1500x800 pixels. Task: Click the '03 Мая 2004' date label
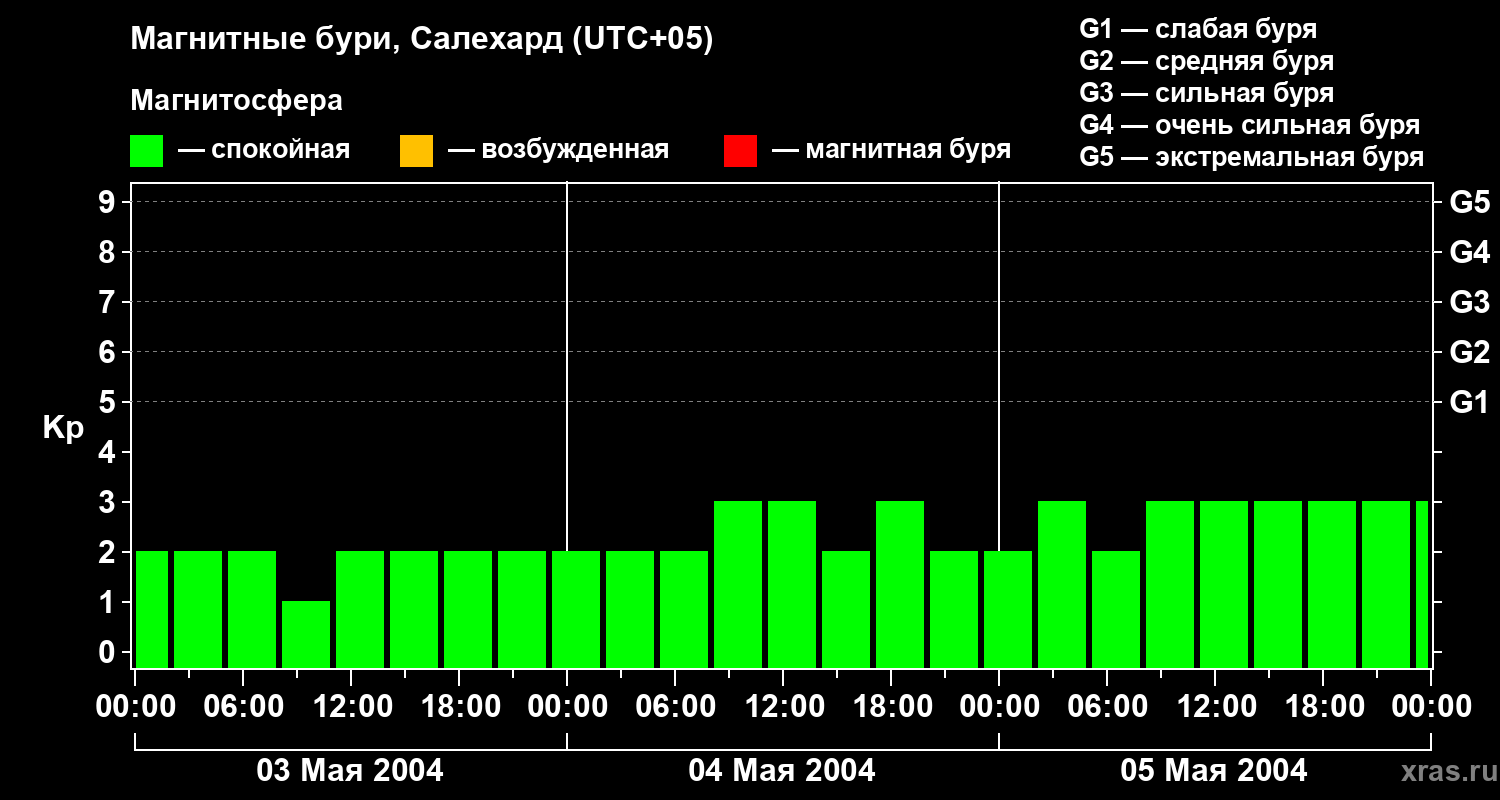point(350,771)
